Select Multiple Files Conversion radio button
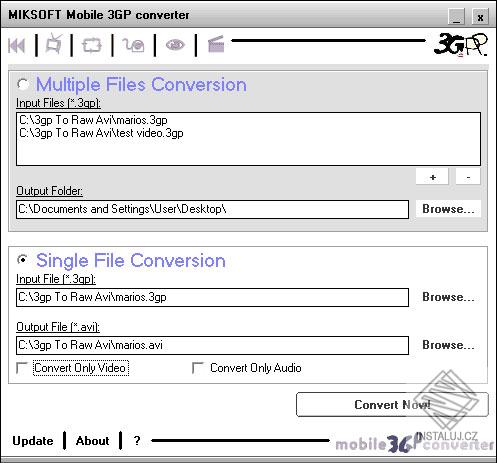This screenshot has width=497, height=463. click(23, 84)
